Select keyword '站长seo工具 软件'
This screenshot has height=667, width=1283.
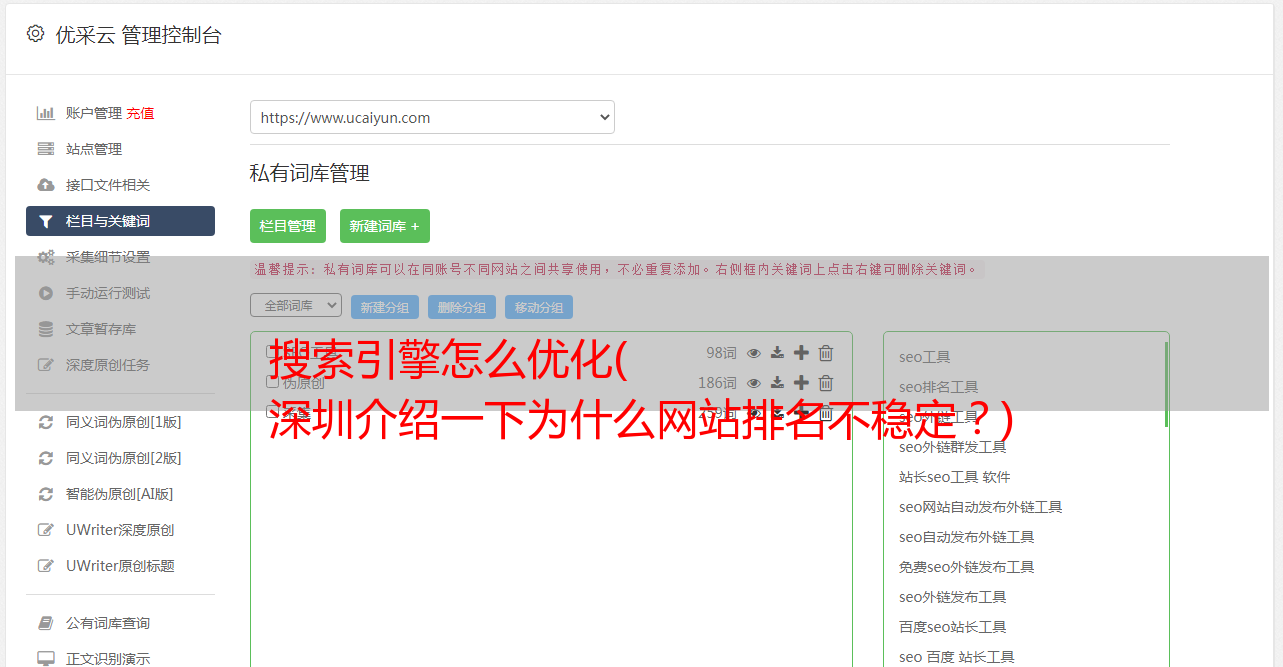(x=955, y=477)
